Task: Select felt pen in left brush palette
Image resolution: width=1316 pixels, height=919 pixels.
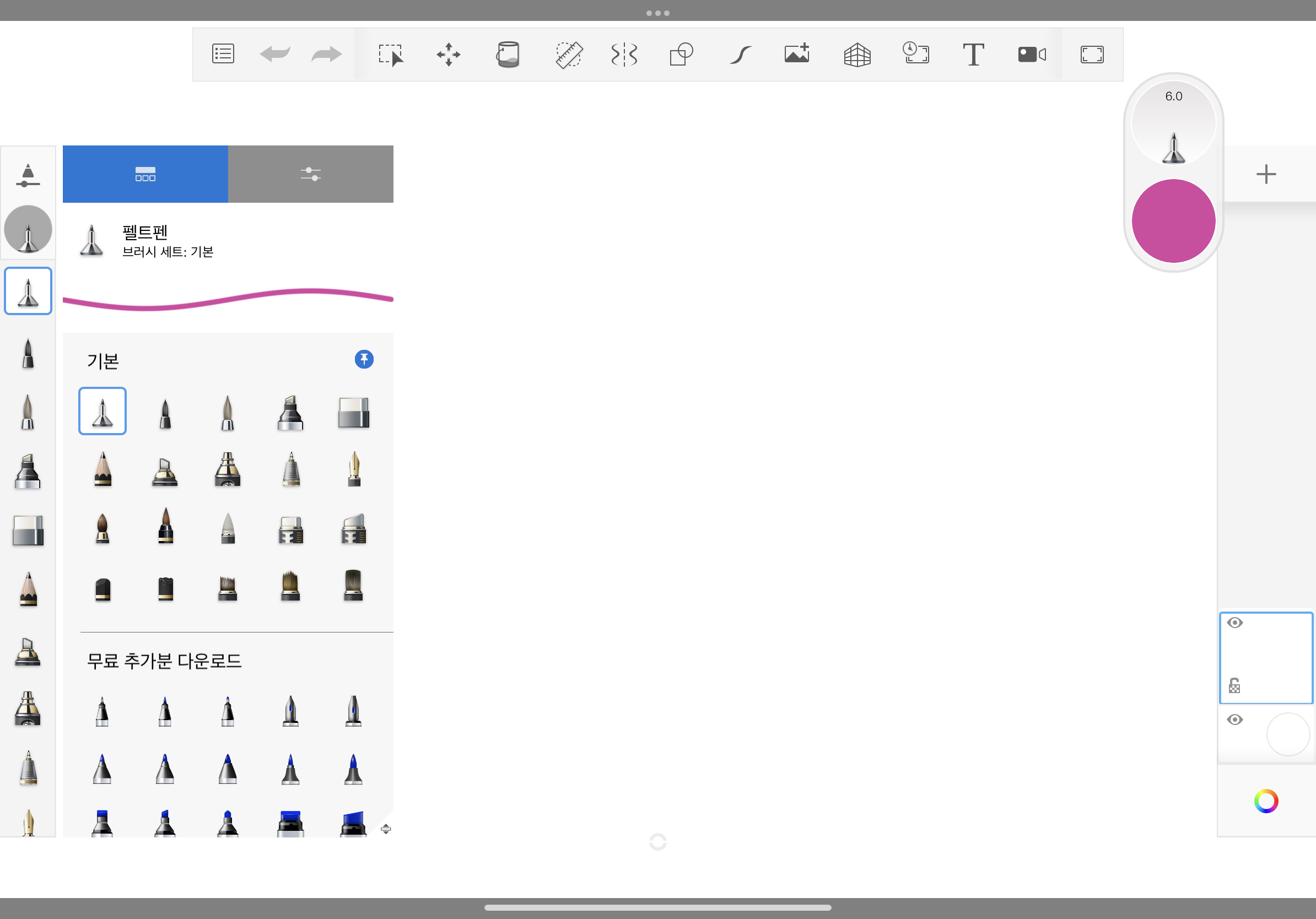Action: click(x=28, y=290)
